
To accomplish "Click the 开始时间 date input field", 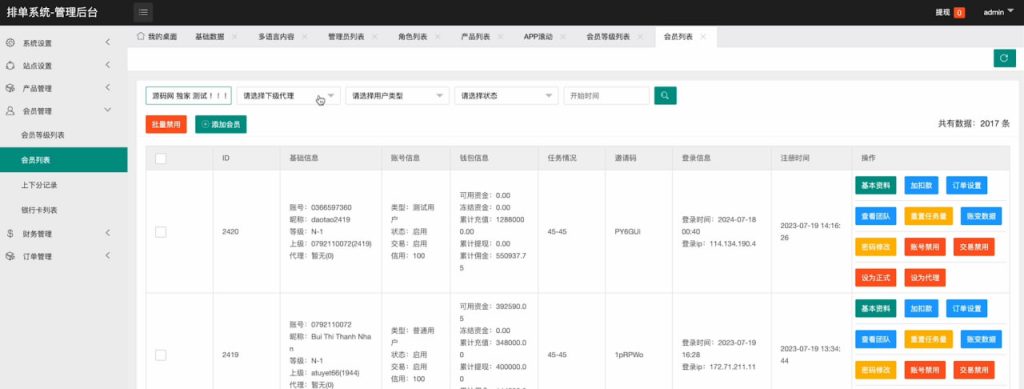I will point(606,96).
